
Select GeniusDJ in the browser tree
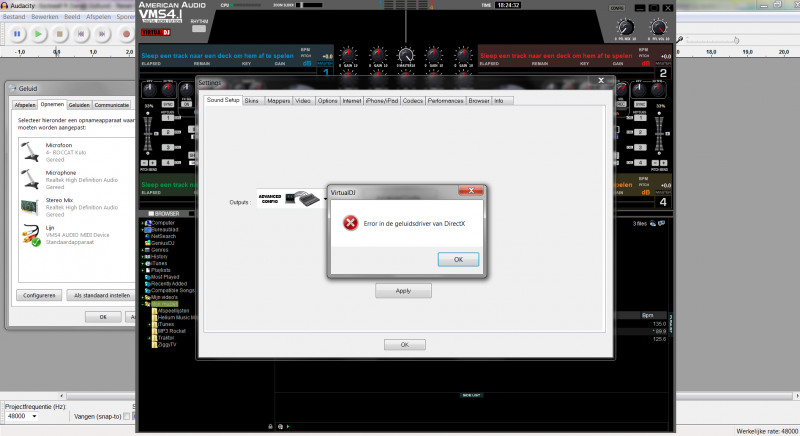[160, 243]
